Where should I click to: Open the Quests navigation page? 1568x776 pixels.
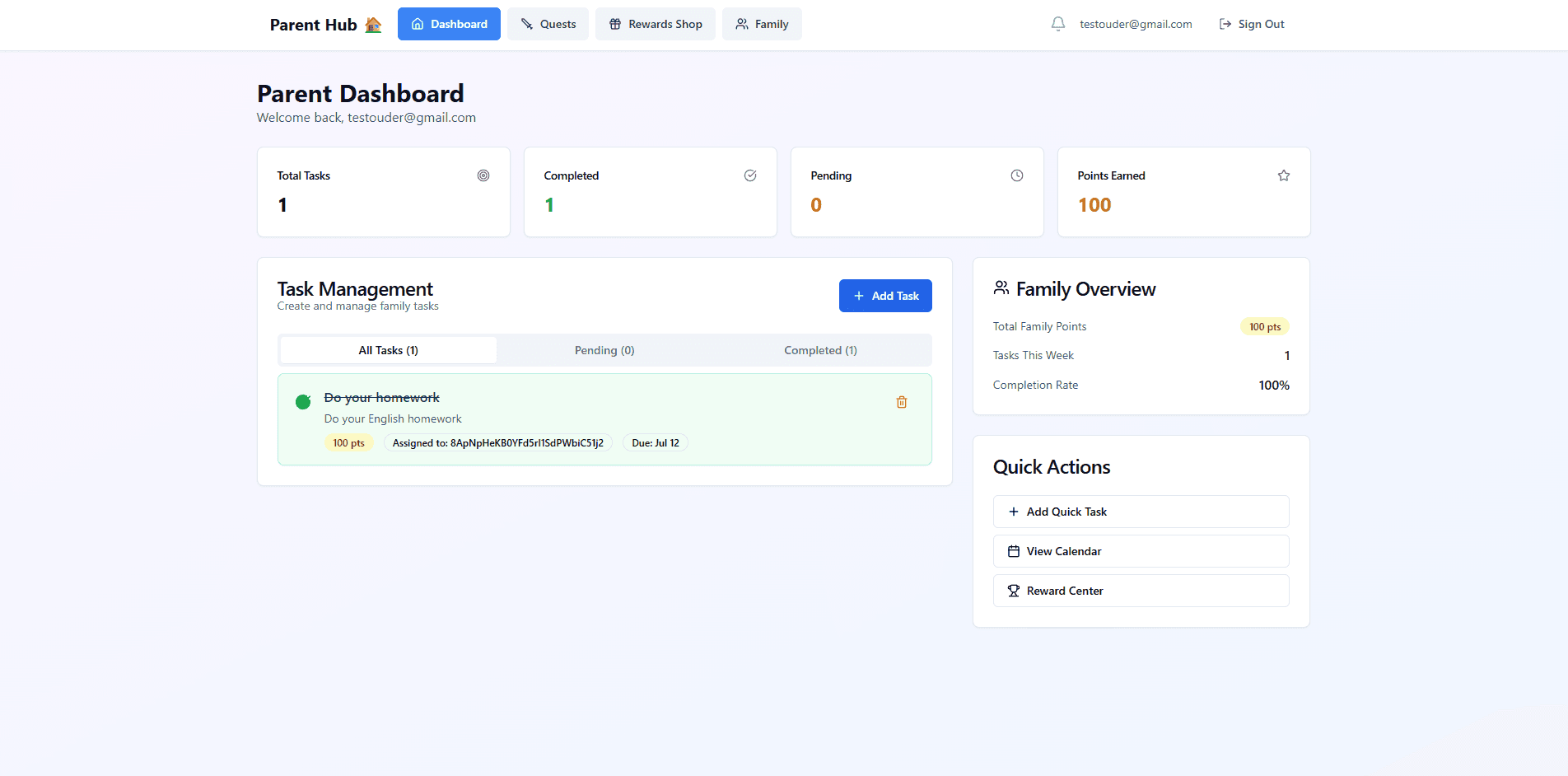point(548,24)
